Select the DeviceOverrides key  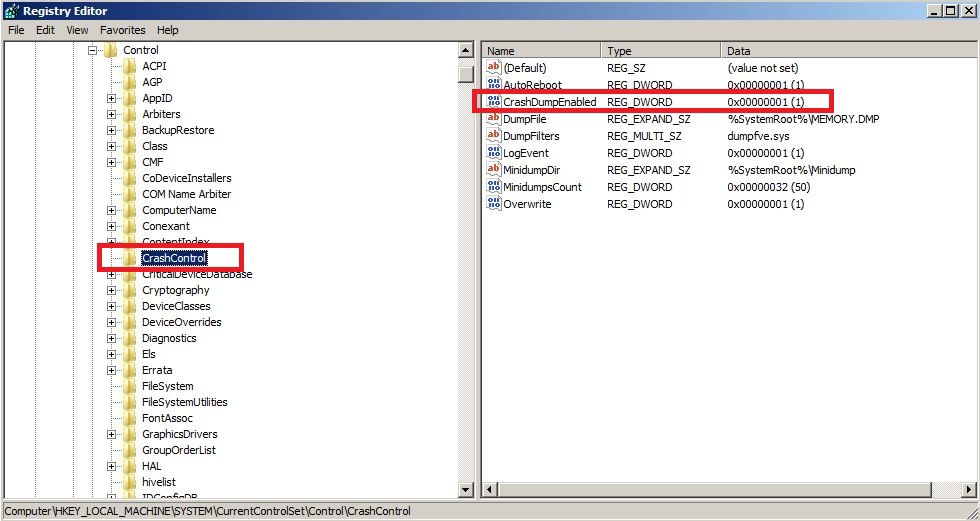181,322
